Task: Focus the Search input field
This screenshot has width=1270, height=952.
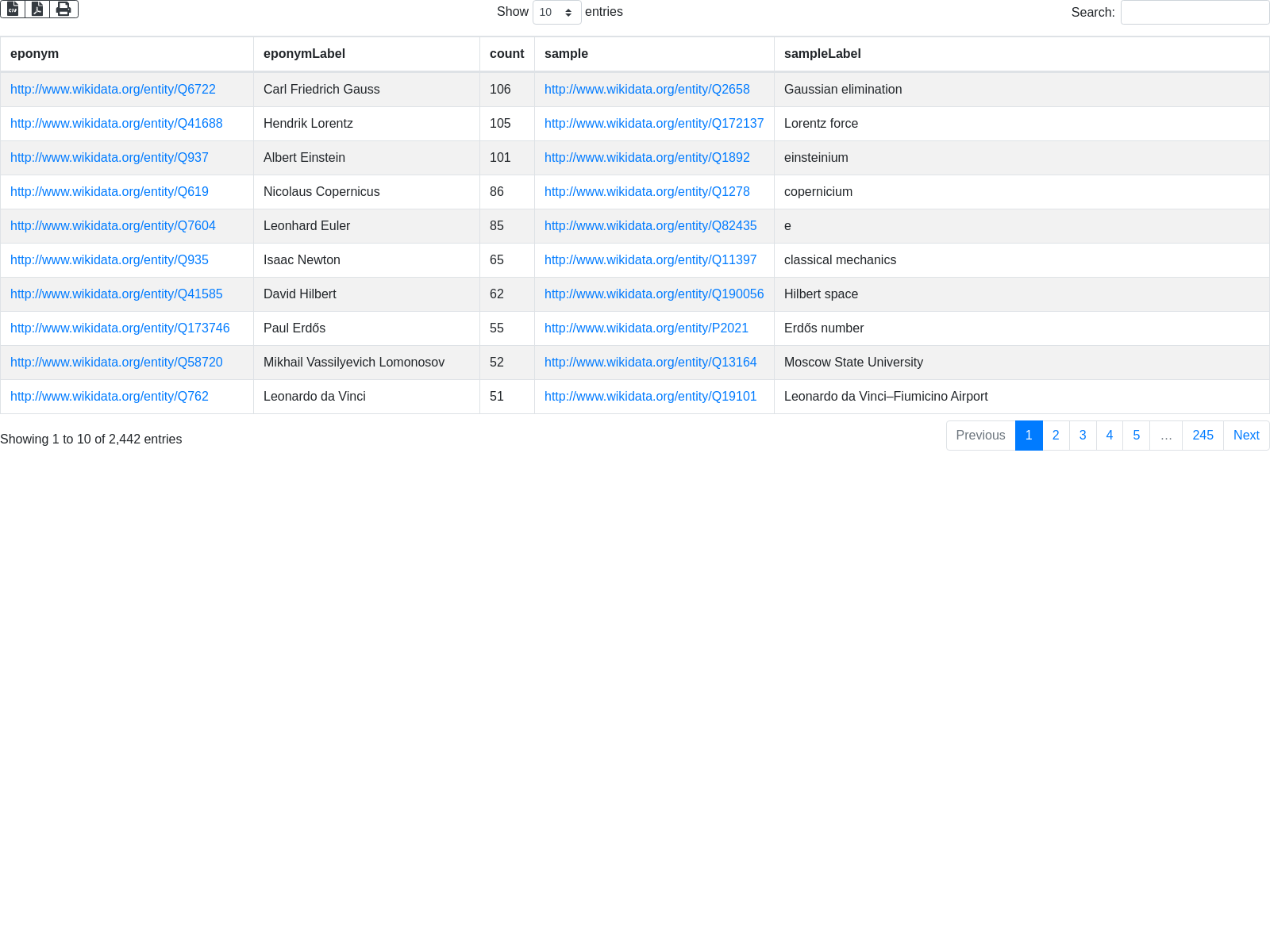Action: click(1195, 13)
